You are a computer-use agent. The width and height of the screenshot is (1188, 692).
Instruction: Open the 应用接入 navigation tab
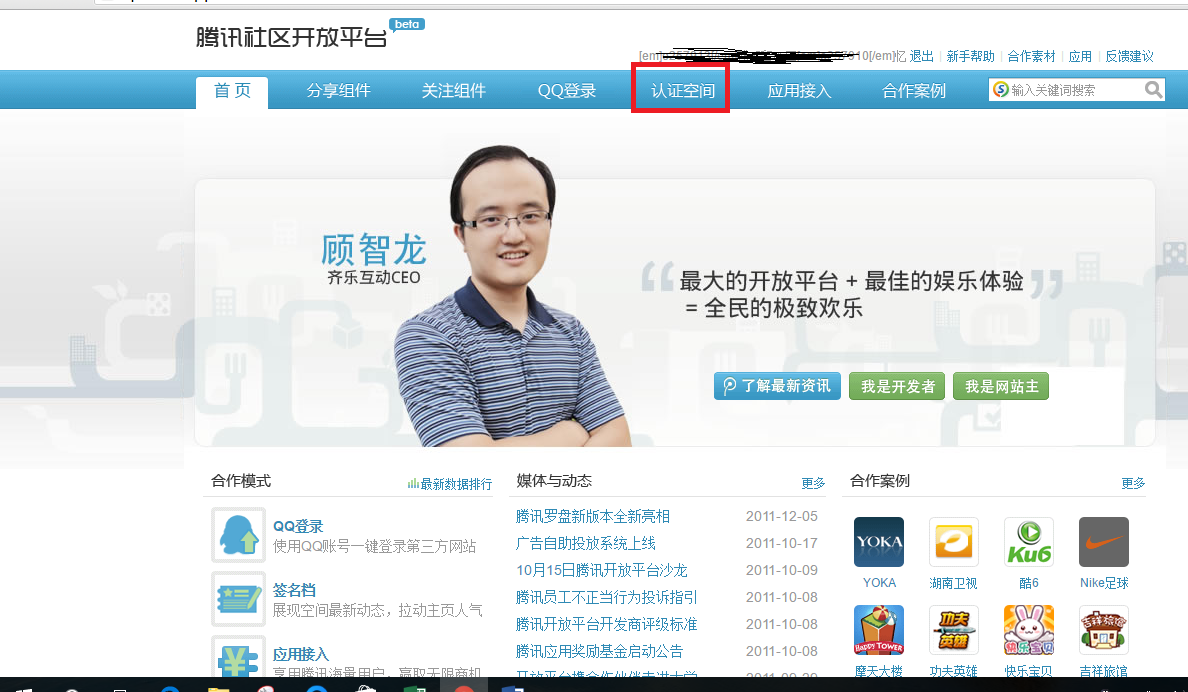coord(799,91)
